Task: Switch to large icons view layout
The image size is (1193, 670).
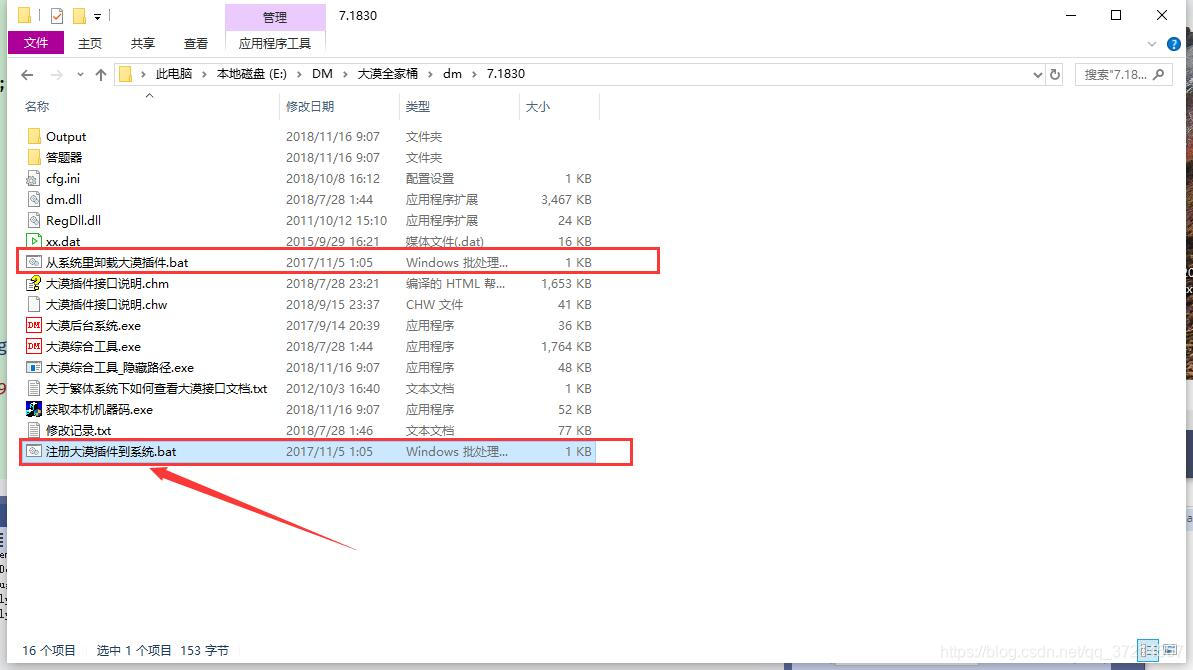Action: tap(1170, 650)
